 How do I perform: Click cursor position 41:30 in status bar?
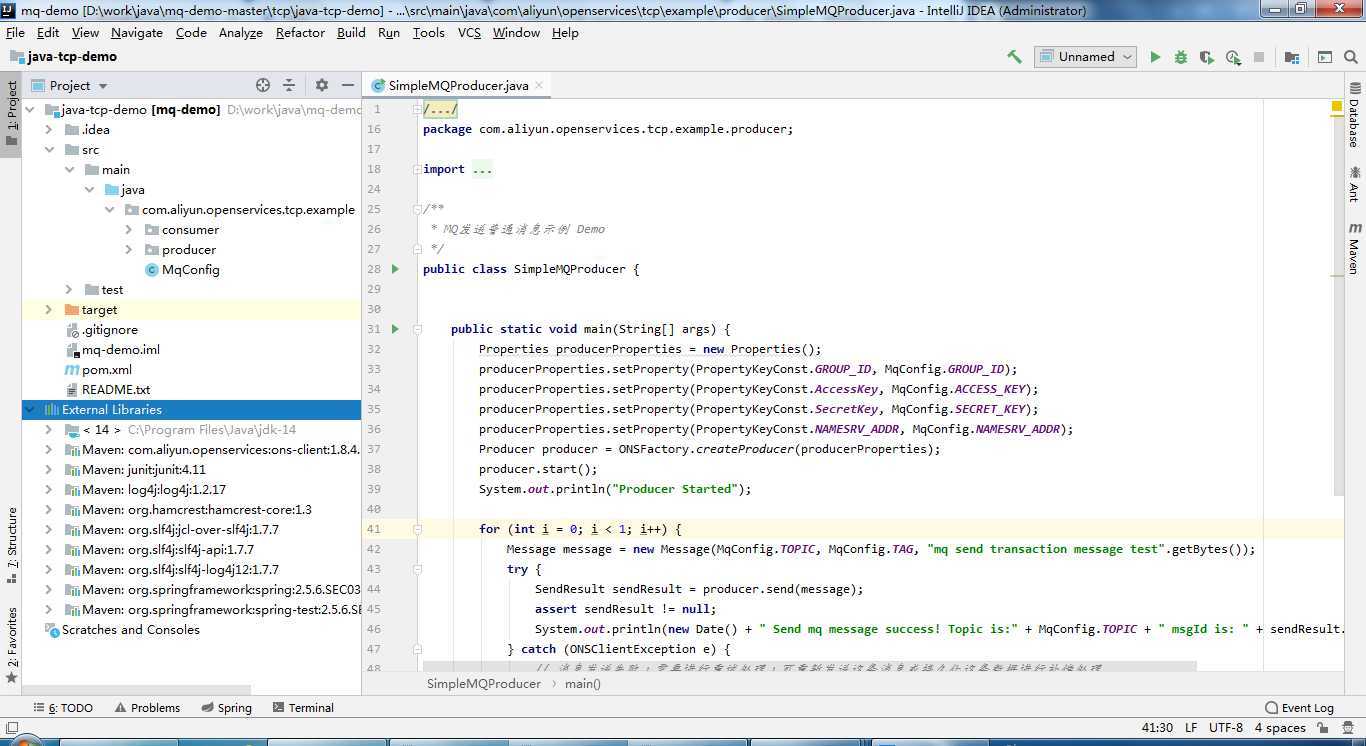[1157, 728]
